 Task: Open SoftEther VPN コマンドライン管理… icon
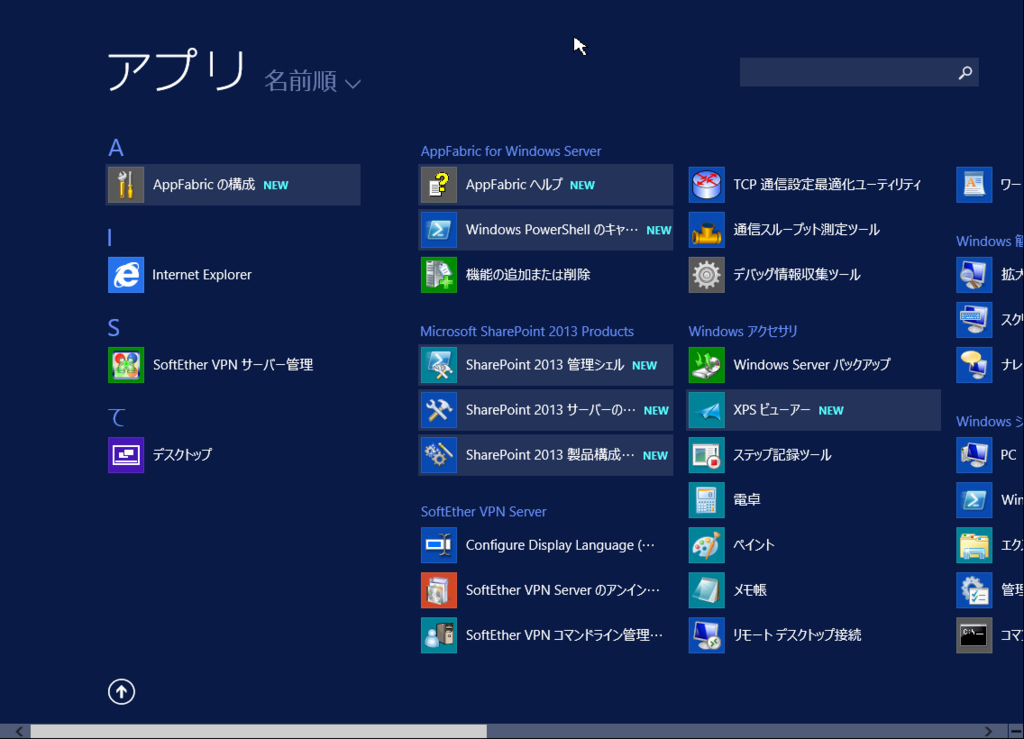(439, 635)
